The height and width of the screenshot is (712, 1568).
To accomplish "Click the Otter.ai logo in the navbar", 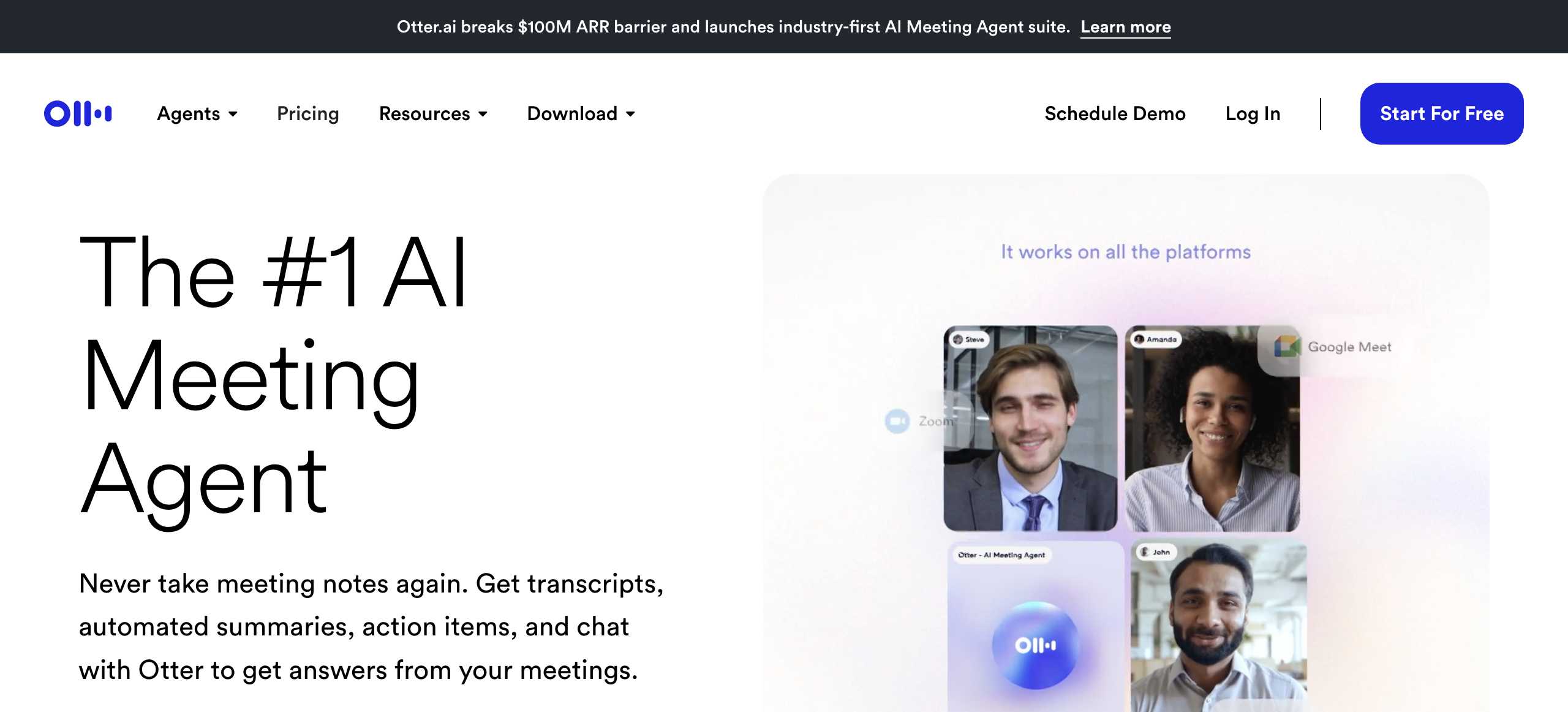I will 78,113.
